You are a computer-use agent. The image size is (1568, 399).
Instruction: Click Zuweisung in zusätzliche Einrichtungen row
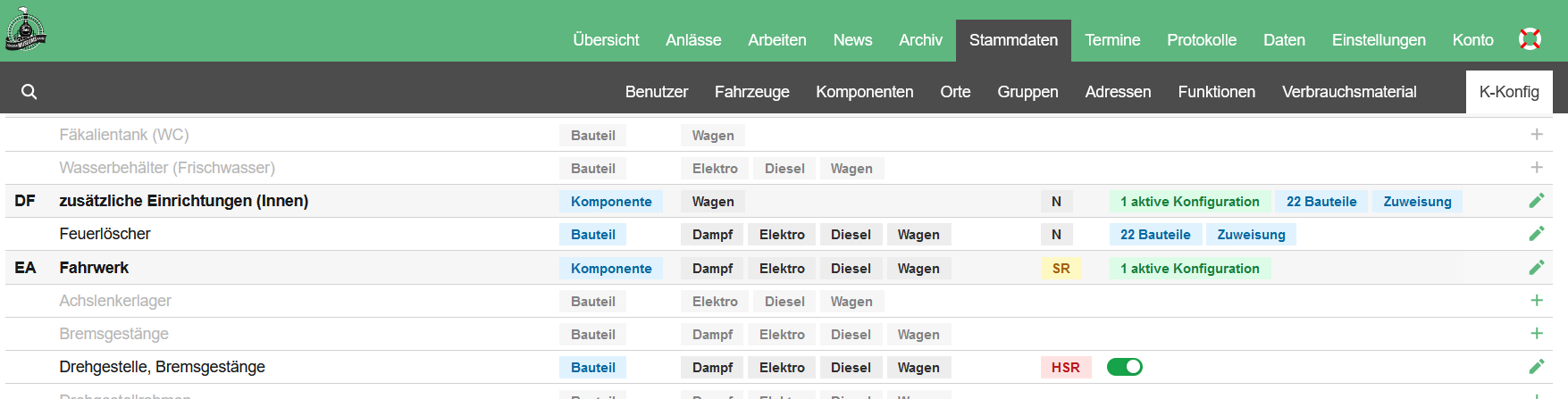[1417, 202]
